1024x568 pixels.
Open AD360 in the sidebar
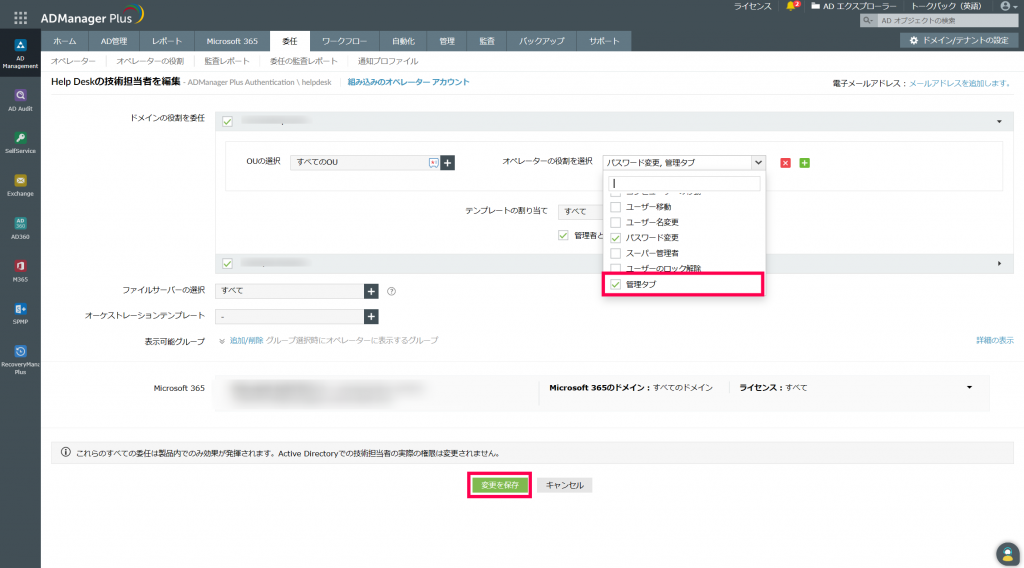coord(20,229)
